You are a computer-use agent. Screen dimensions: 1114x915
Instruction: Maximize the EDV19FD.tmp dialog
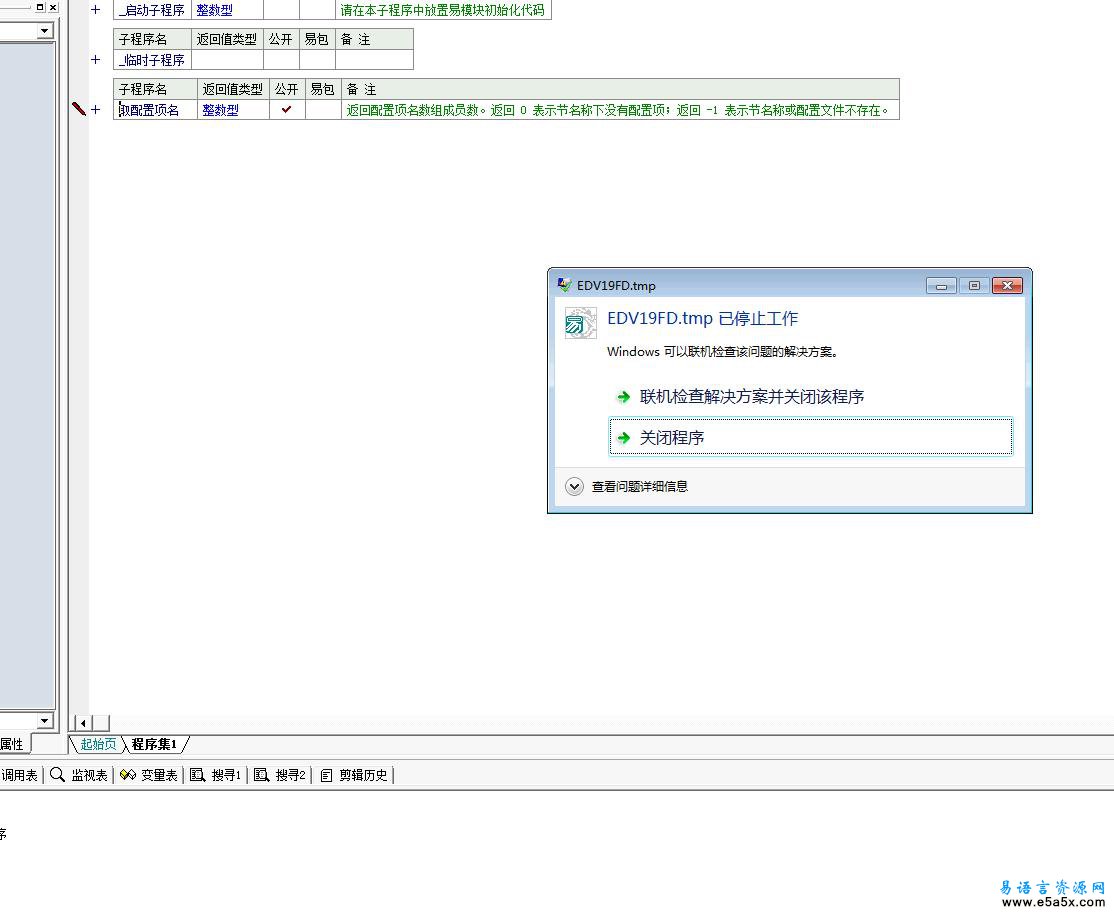974,286
